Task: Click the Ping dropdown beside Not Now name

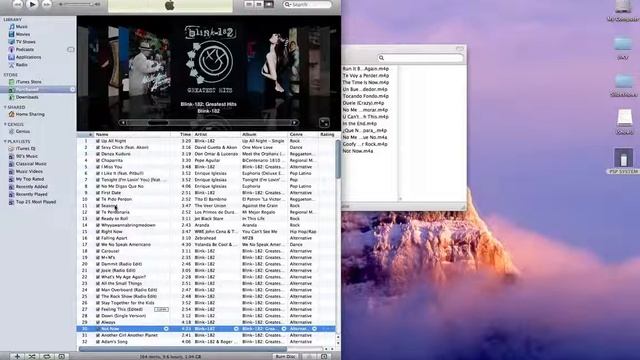Action: click(166, 329)
